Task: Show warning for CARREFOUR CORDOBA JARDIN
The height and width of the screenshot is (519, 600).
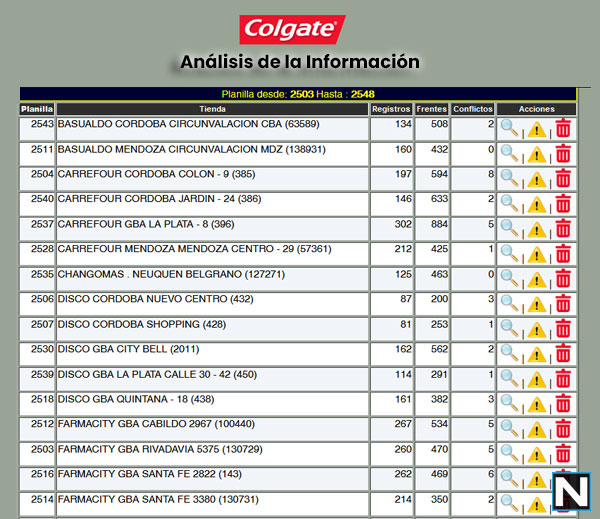Action: [536, 204]
